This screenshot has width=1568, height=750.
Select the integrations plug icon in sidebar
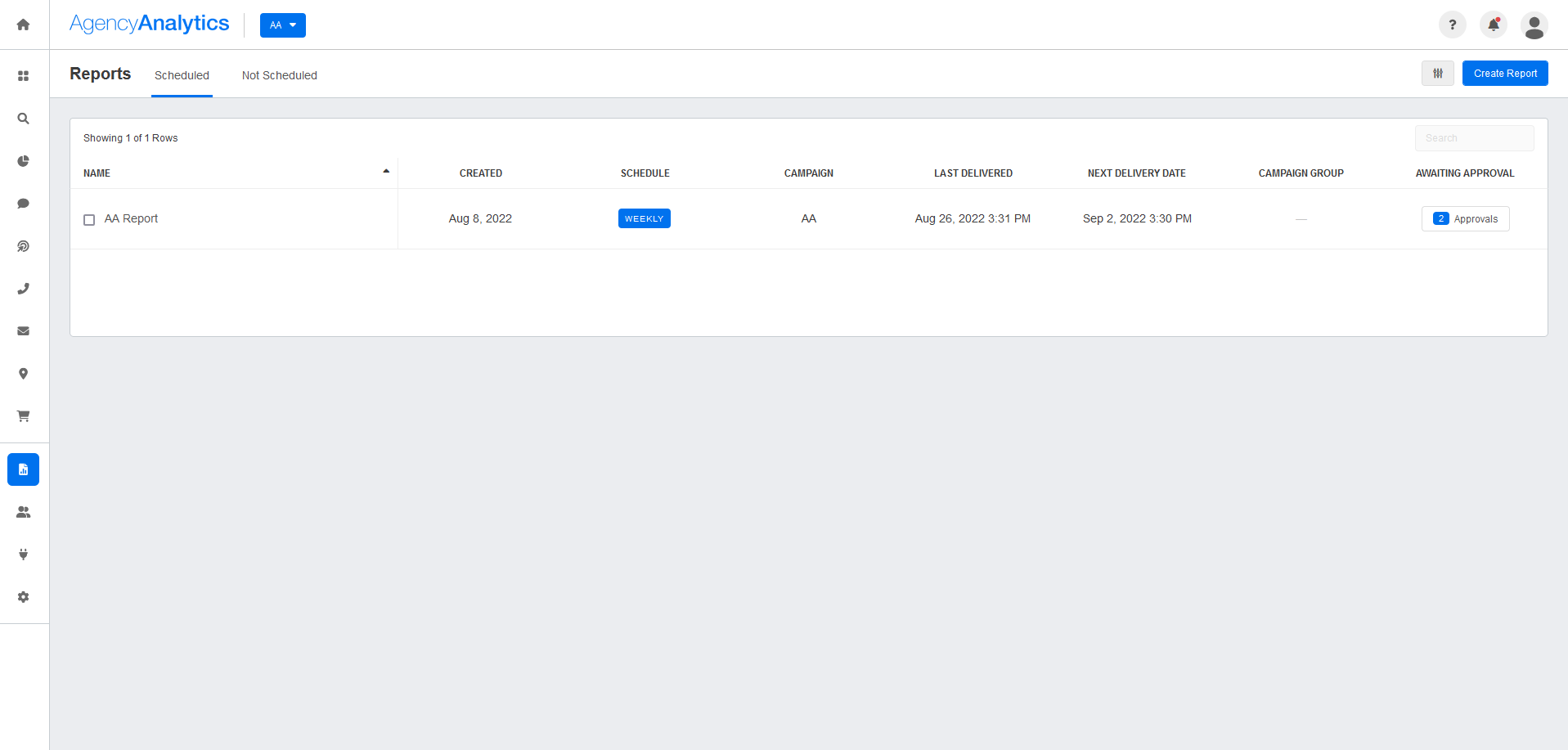click(x=23, y=554)
